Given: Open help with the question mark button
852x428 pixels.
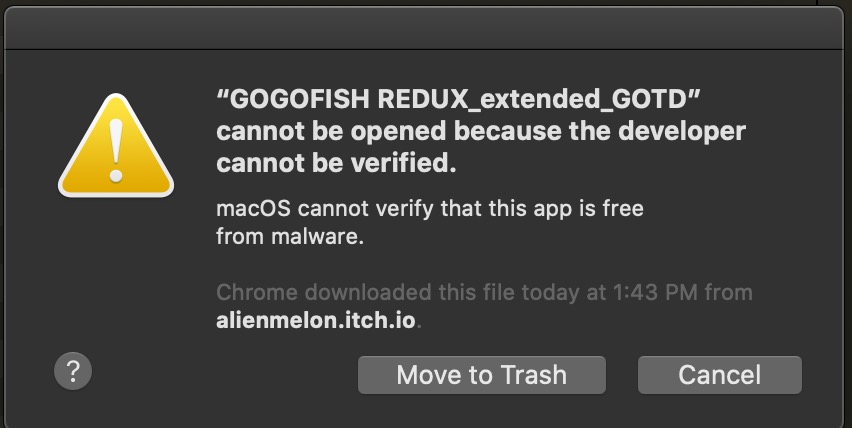Looking at the screenshot, I should click(x=73, y=371).
